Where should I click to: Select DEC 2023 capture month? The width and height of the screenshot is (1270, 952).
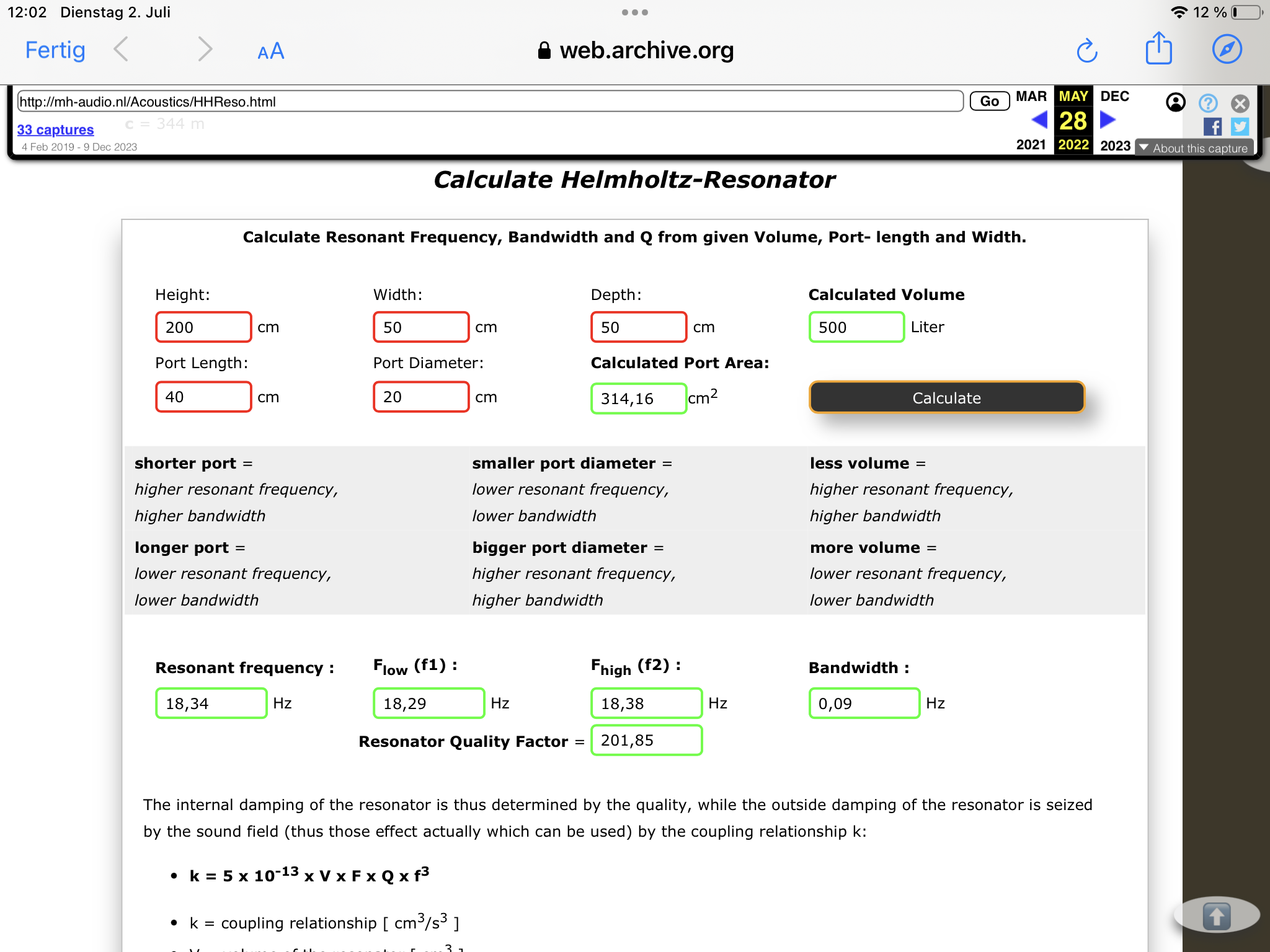[1115, 96]
